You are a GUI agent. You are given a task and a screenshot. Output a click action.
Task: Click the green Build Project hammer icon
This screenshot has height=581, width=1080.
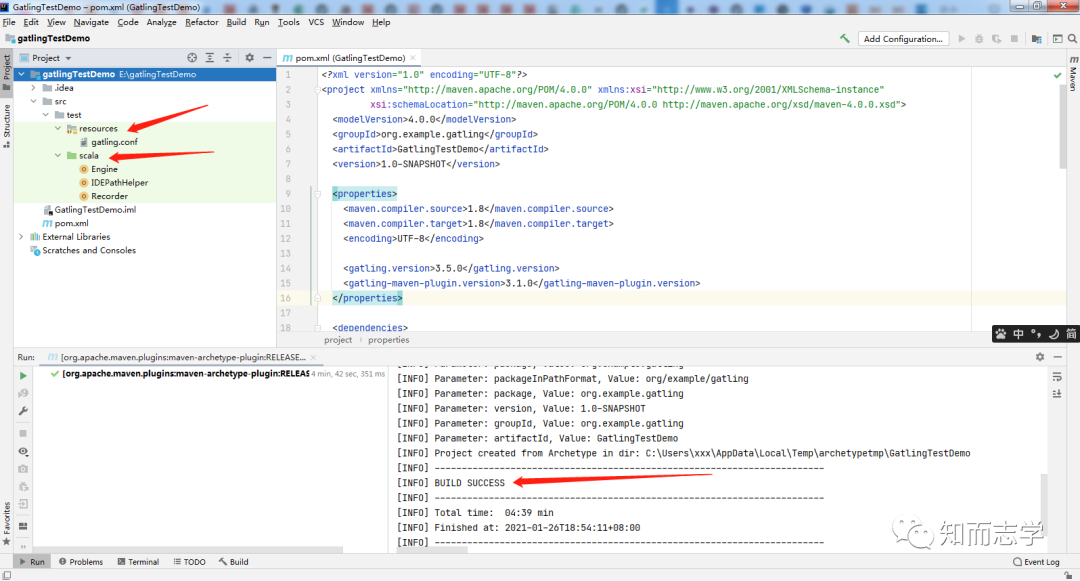(x=844, y=39)
